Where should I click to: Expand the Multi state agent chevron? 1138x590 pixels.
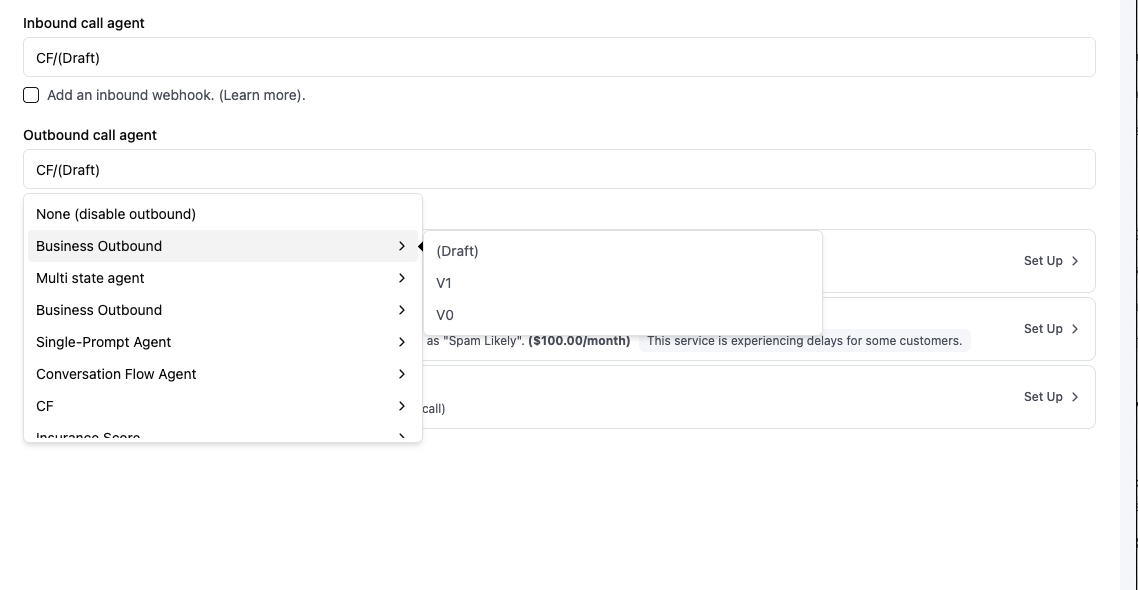(x=402, y=278)
